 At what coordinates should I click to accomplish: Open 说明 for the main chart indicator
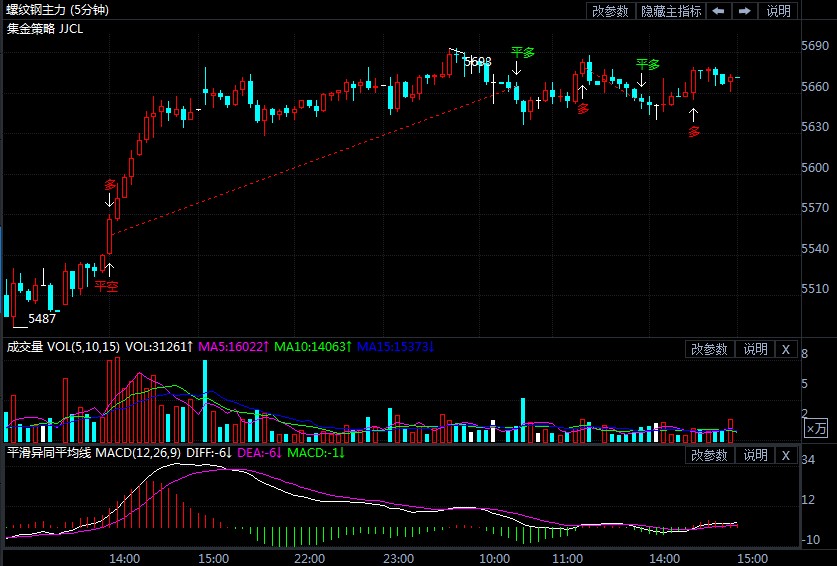[778, 11]
